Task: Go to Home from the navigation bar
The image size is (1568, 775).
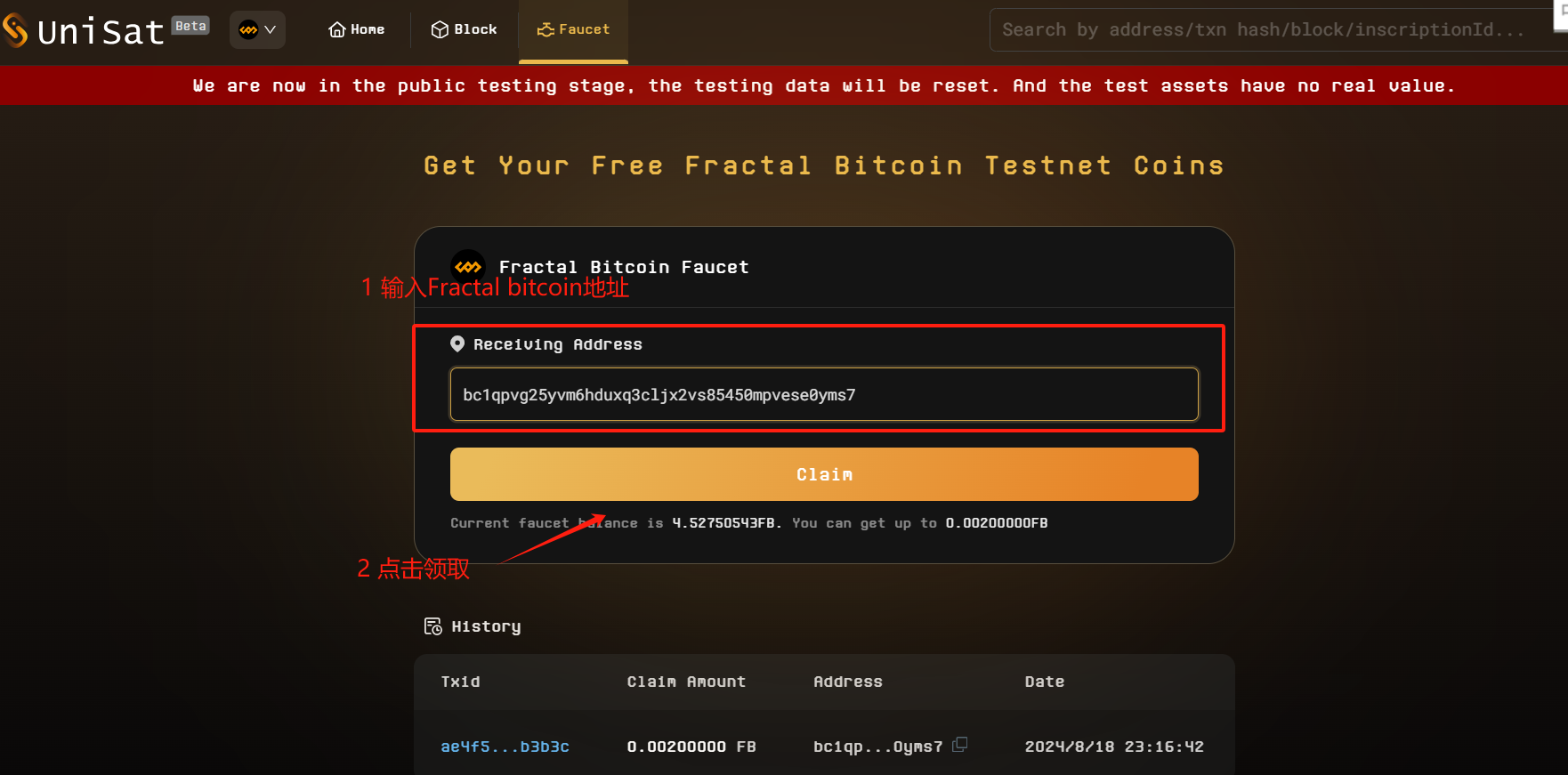Action: click(x=356, y=29)
